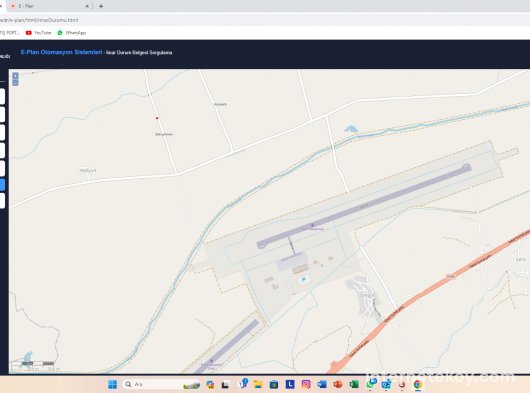530x393 pixels.
Task: Click the E-Plan Otomasyon Sistemleri title link
Action: click(61, 52)
